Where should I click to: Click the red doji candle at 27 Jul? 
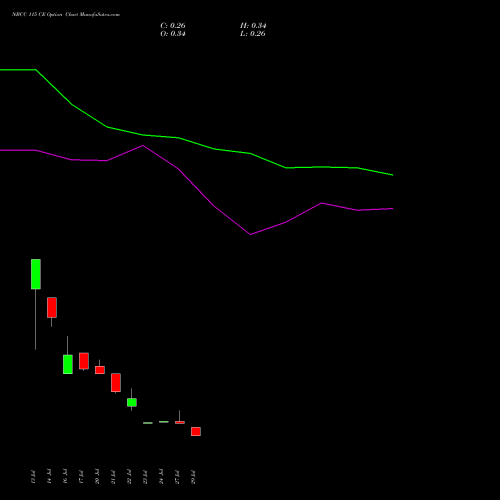pos(180,422)
